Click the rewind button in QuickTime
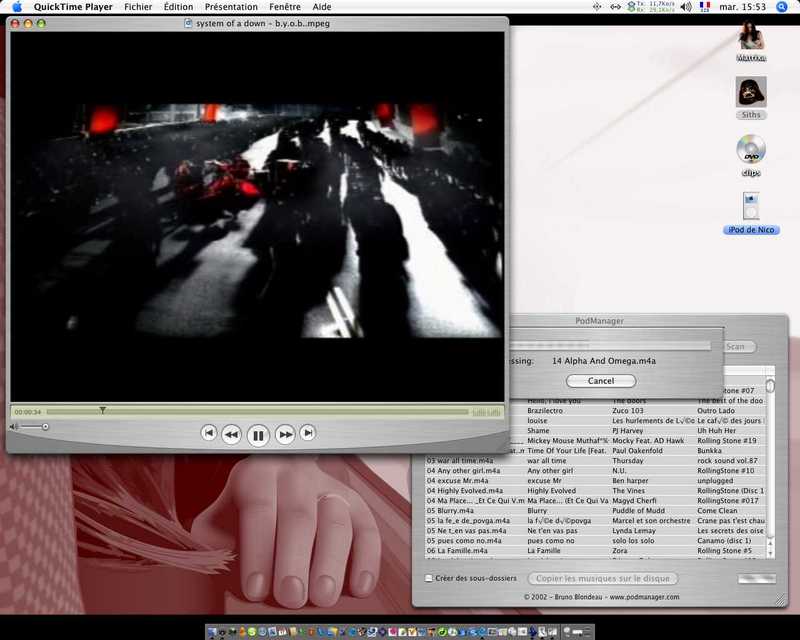 (232, 434)
